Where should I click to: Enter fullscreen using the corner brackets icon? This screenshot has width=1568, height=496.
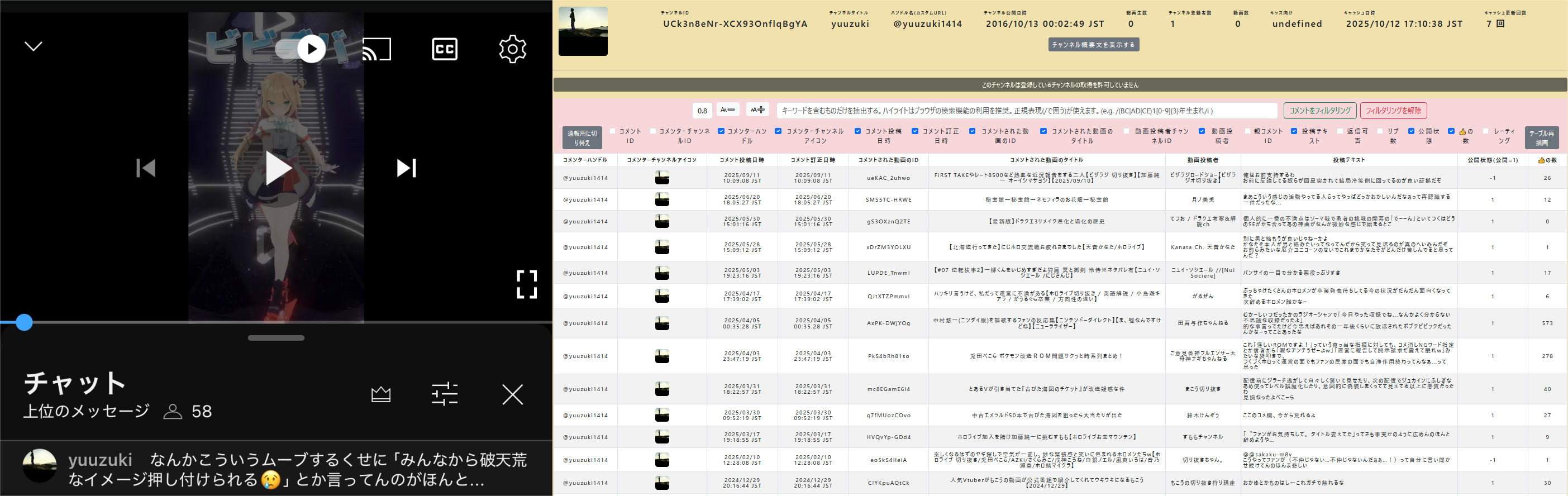tap(527, 284)
